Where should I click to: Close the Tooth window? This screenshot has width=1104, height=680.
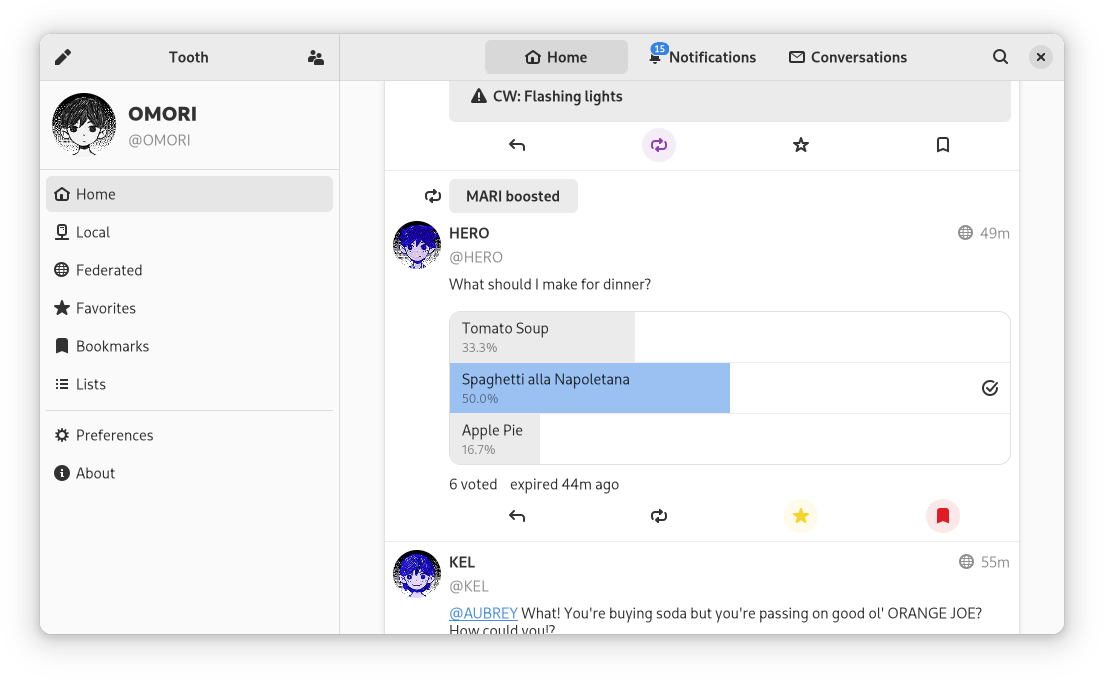click(1041, 57)
